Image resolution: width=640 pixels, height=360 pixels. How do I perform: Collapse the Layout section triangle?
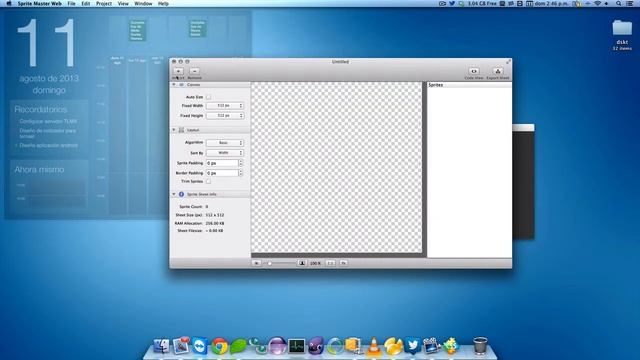pos(174,130)
